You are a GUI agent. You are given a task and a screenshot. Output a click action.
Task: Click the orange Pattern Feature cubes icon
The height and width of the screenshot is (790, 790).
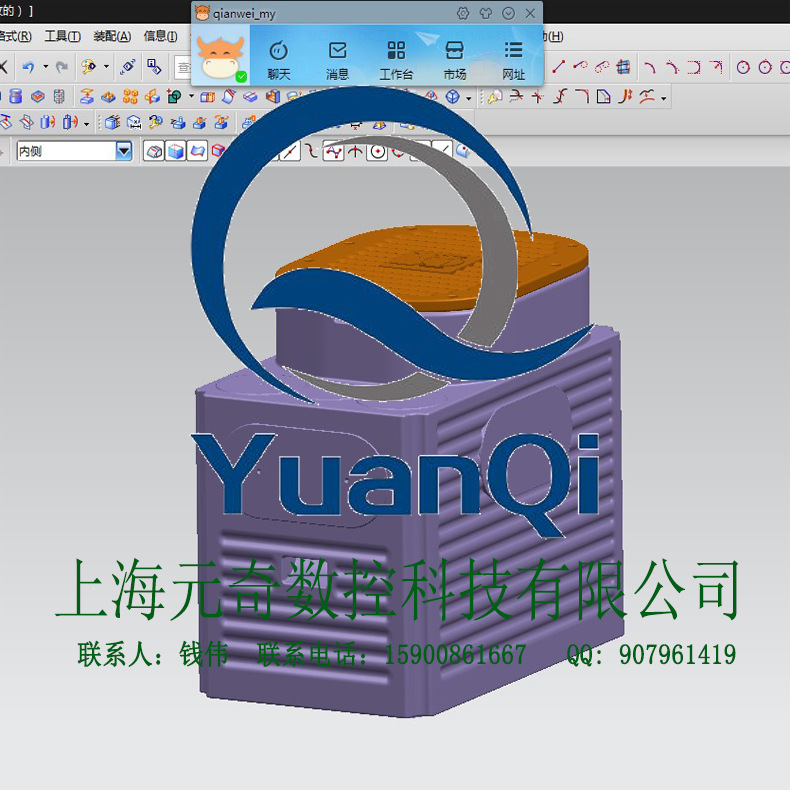130,96
